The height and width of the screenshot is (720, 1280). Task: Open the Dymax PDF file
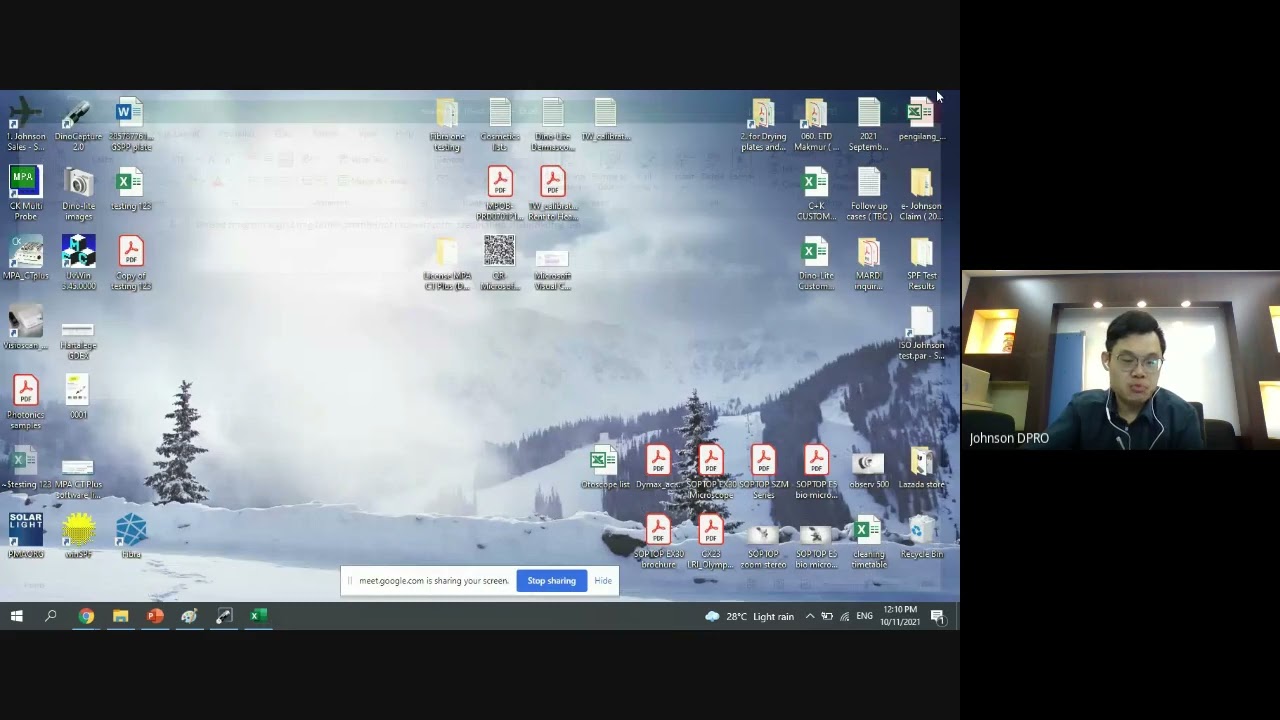[x=657, y=467]
